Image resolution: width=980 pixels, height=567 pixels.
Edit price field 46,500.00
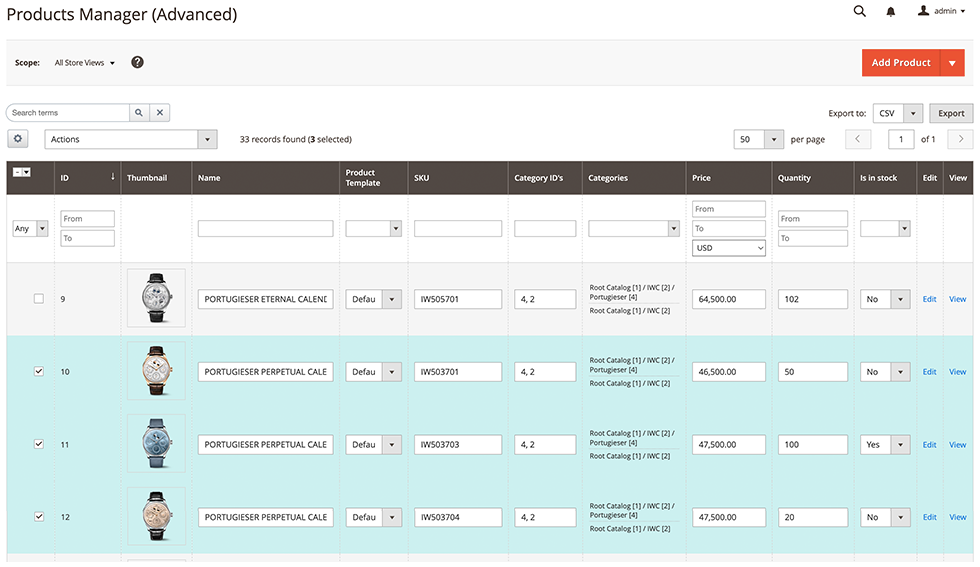(x=729, y=371)
